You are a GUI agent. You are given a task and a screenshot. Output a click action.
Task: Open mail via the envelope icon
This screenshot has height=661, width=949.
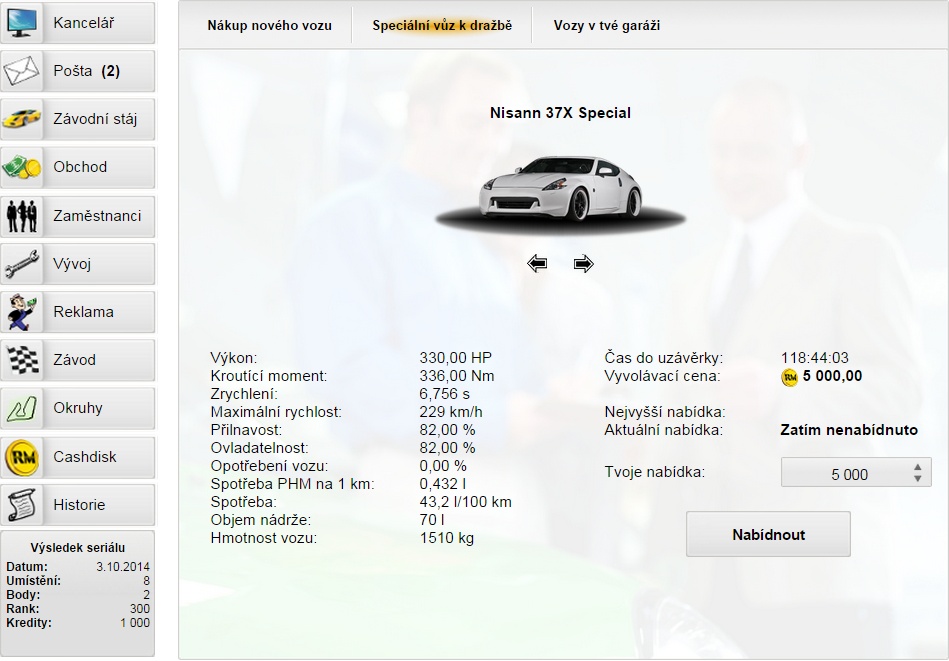[22, 71]
